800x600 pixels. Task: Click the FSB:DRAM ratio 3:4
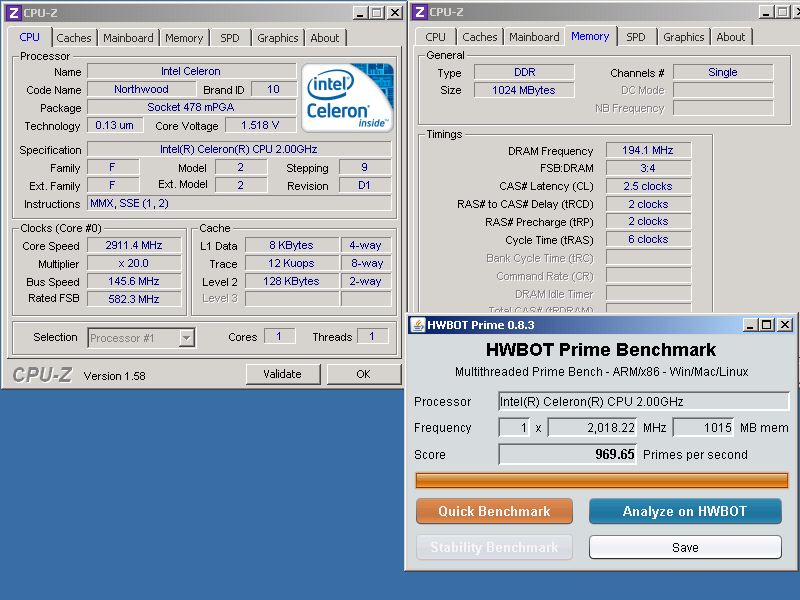[x=648, y=168]
